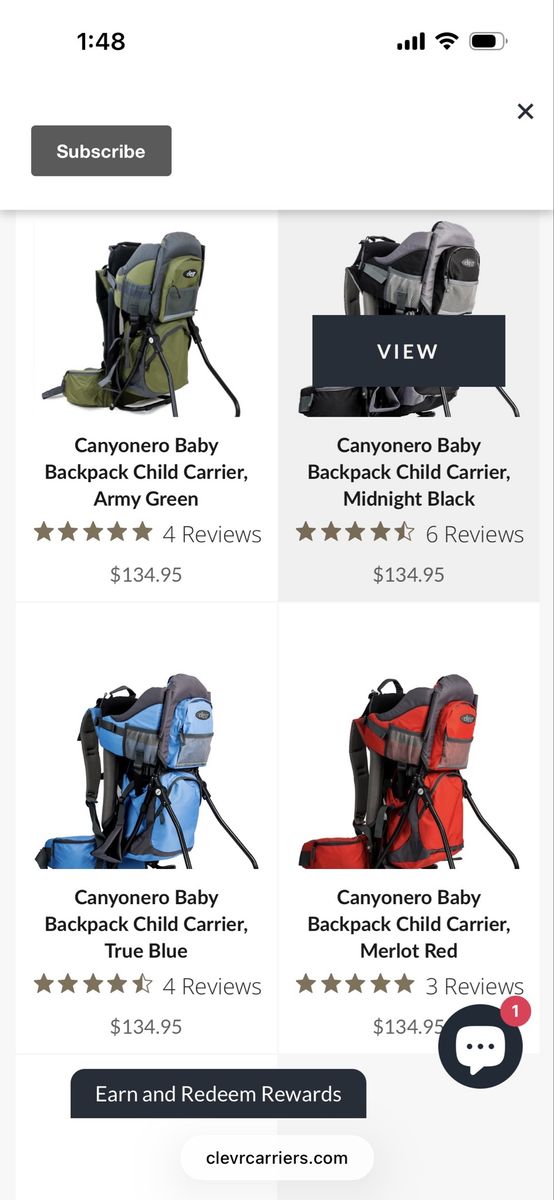Tap the chat notification badge
The image size is (554, 1200).
(514, 1011)
